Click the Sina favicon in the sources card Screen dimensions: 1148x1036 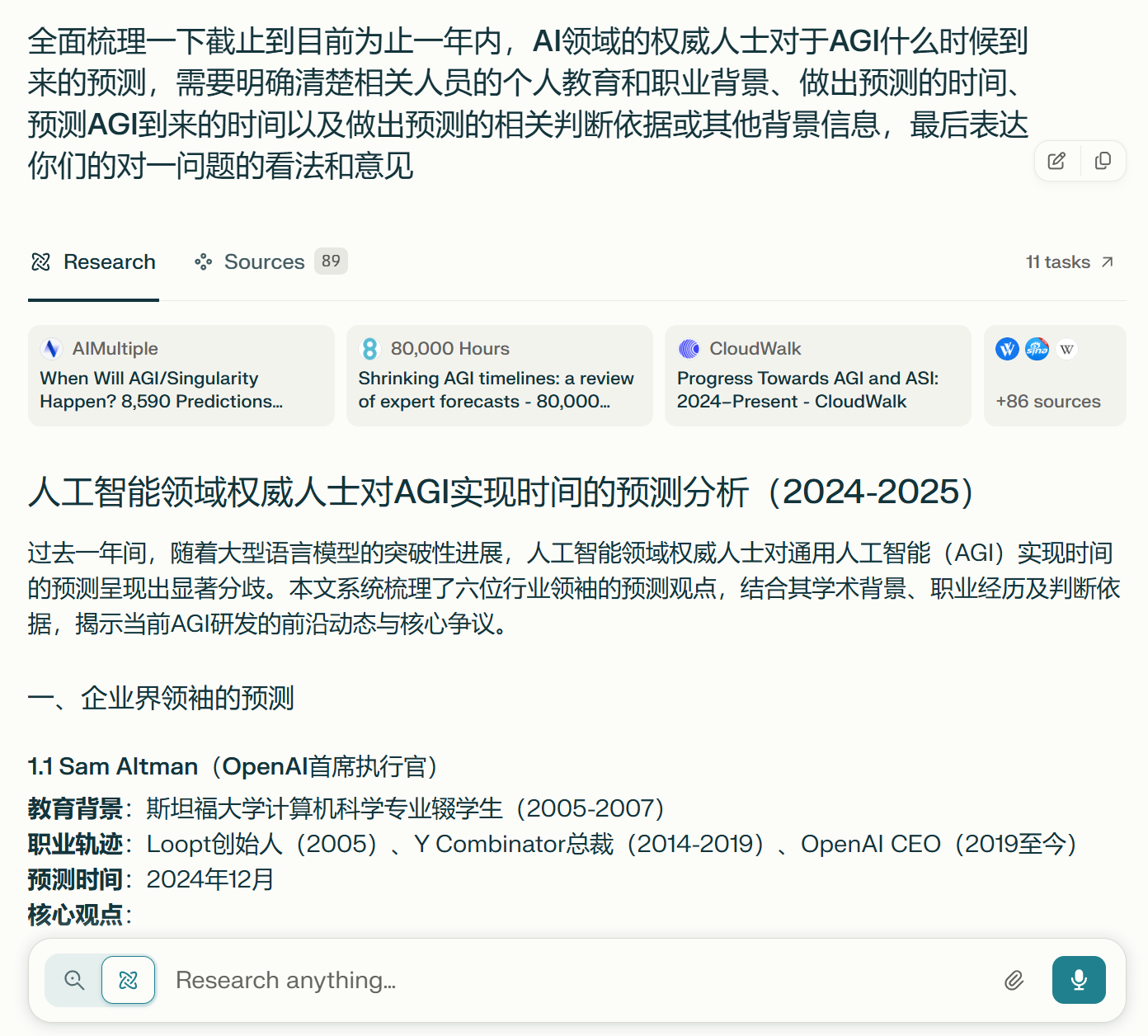tap(1037, 349)
